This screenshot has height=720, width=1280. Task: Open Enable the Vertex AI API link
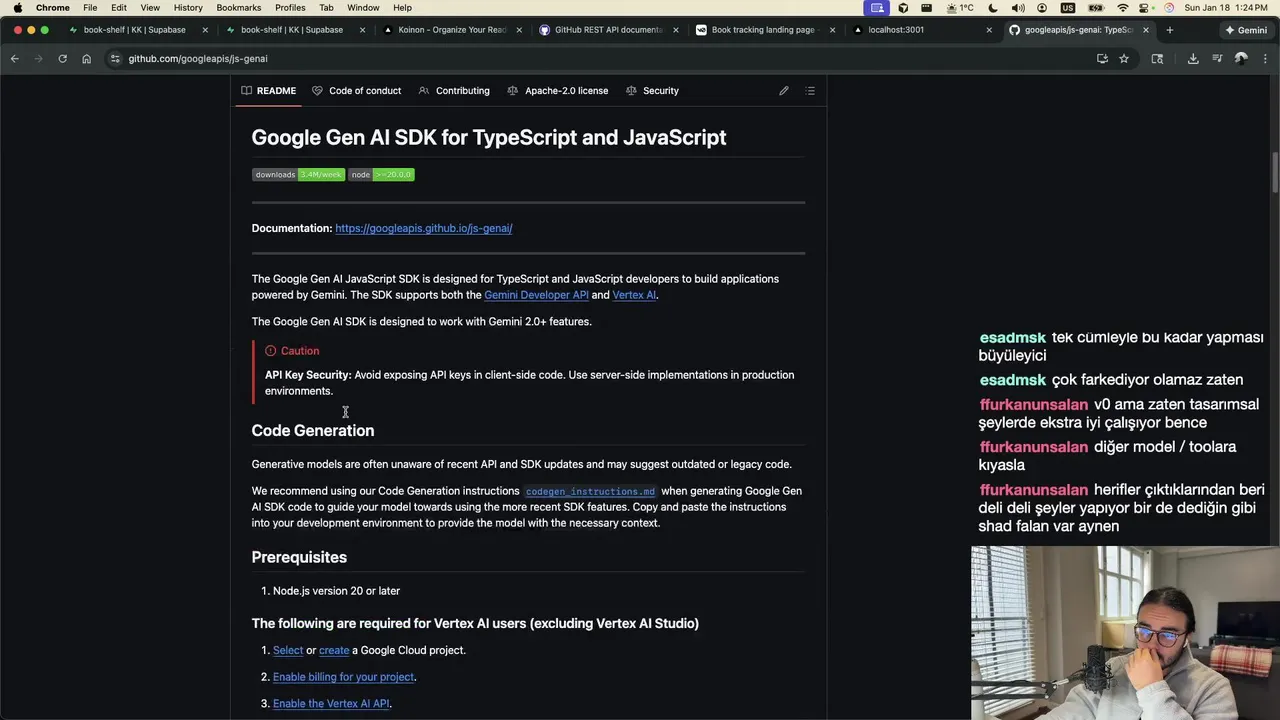point(331,704)
